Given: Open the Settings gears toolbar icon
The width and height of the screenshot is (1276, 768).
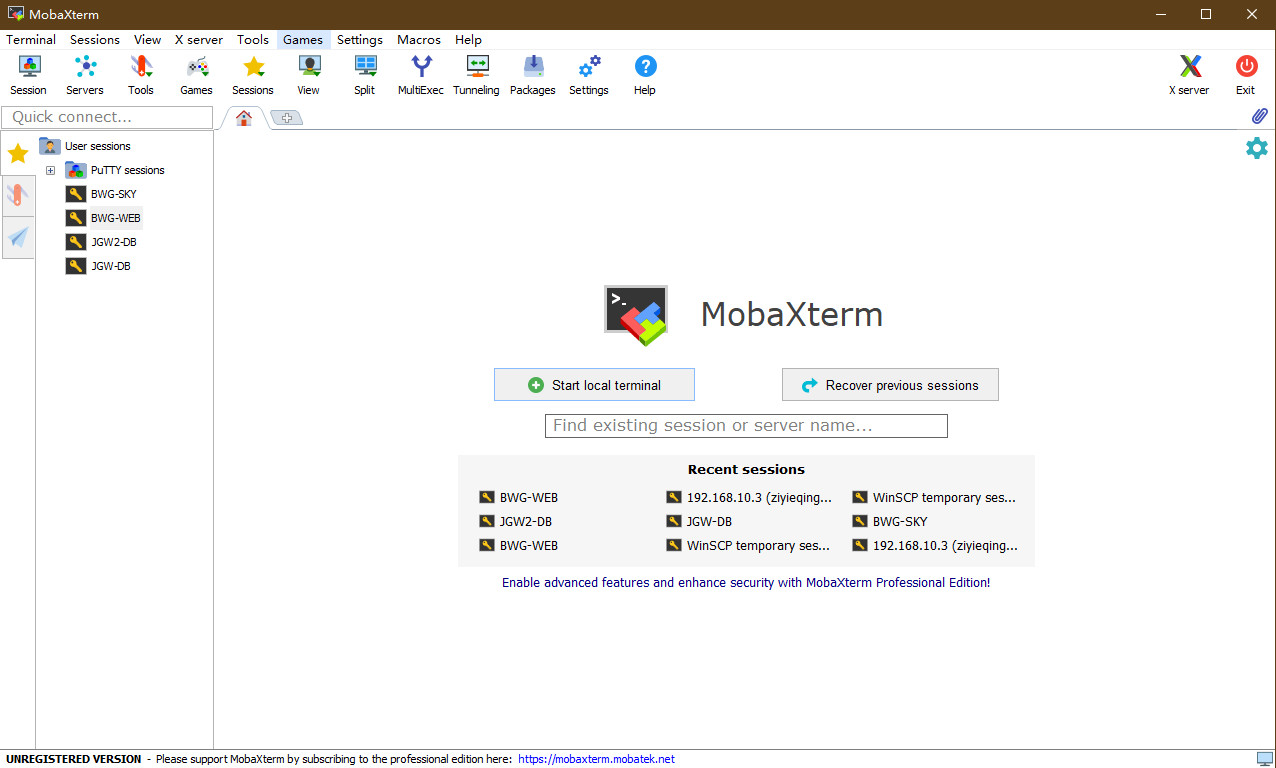Looking at the screenshot, I should [589, 75].
